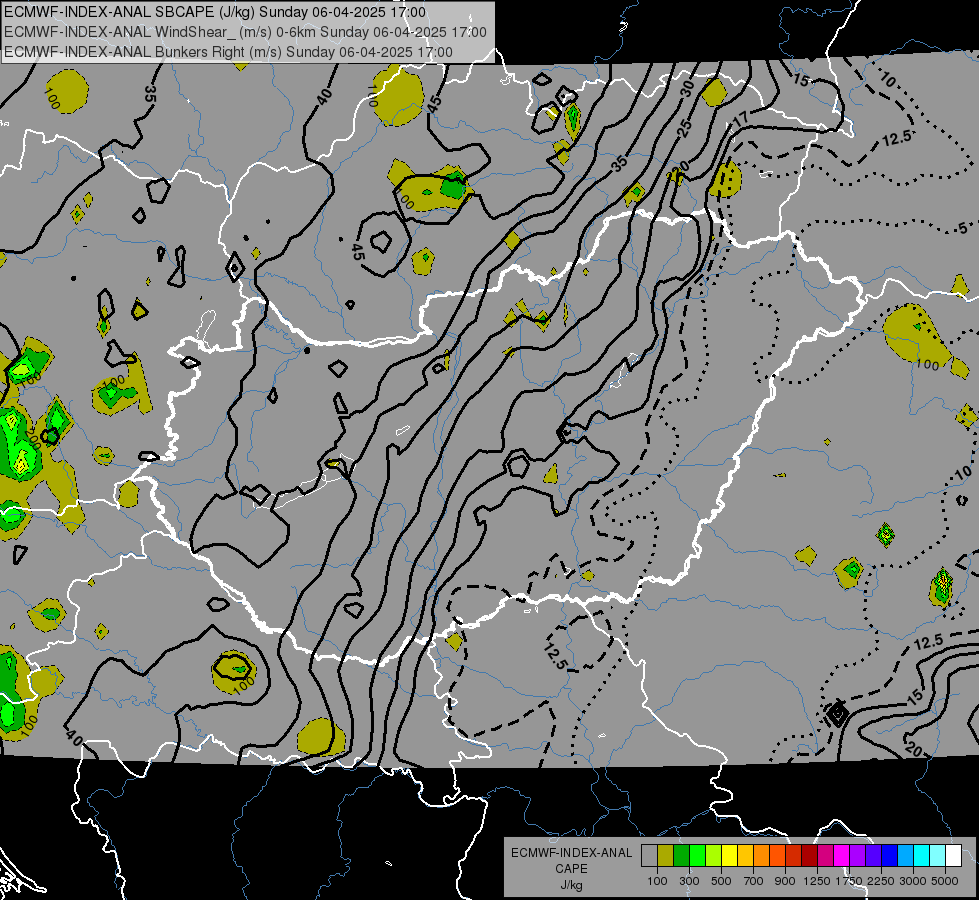Click the legend value 3000

[x=913, y=881]
